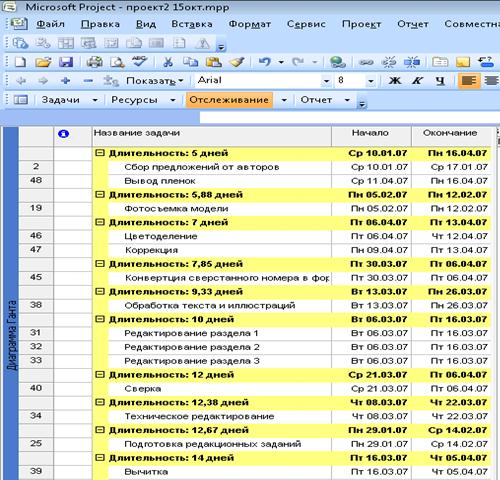Open the font size dropdown
This screenshot has width=500, height=480.
371,81
